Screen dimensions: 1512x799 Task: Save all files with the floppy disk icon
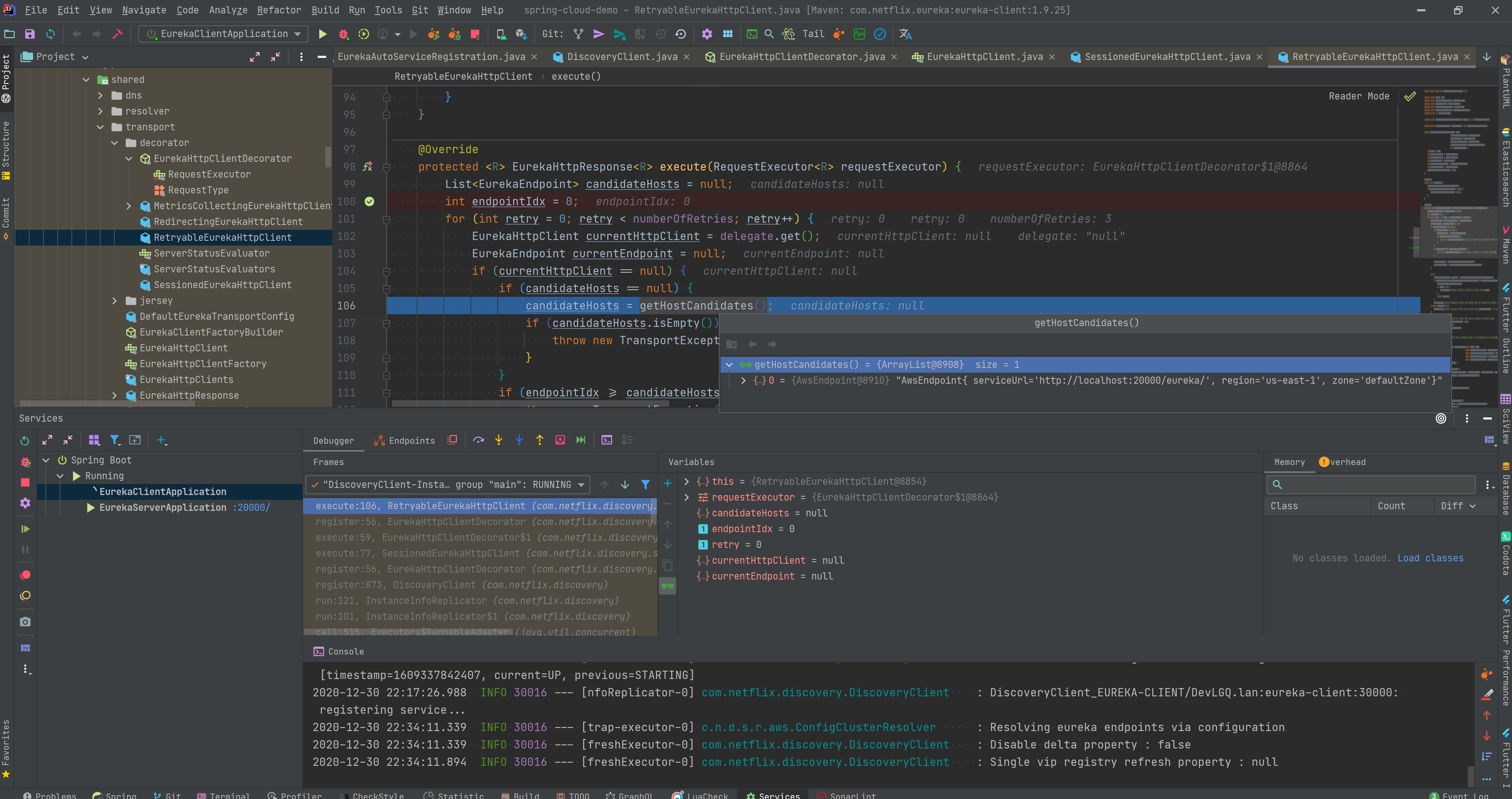[30, 34]
